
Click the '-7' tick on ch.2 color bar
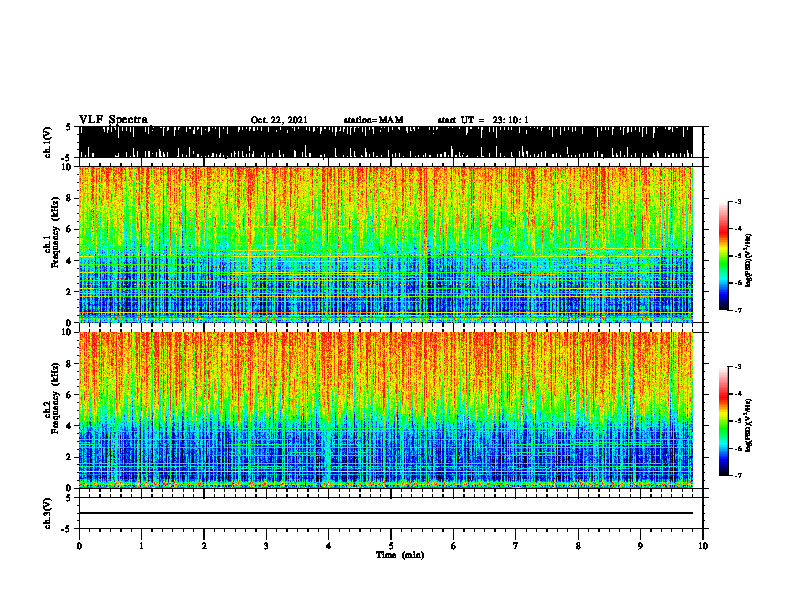738,475
